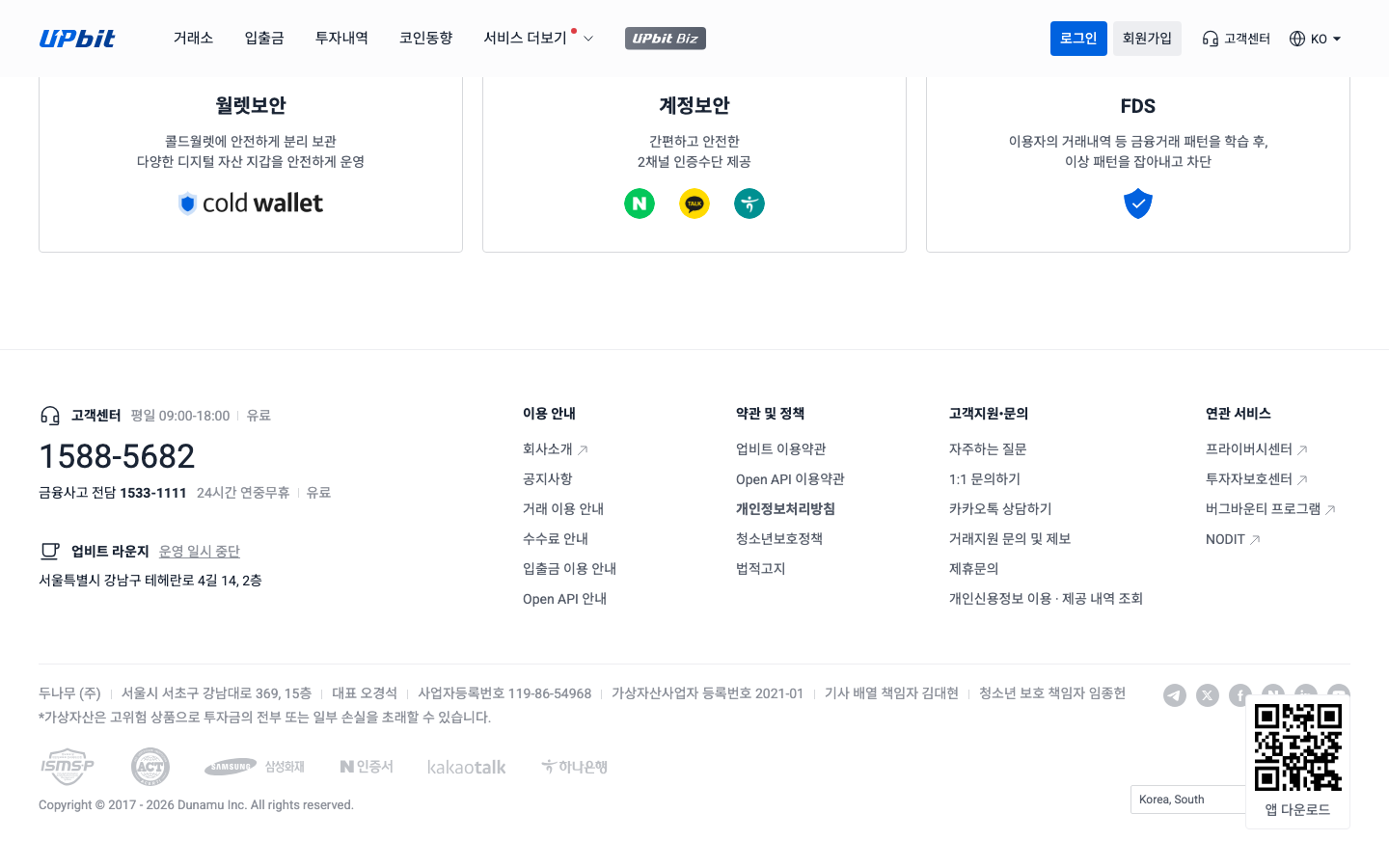Click the Samsung 삼성화재 logo

click(x=255, y=767)
